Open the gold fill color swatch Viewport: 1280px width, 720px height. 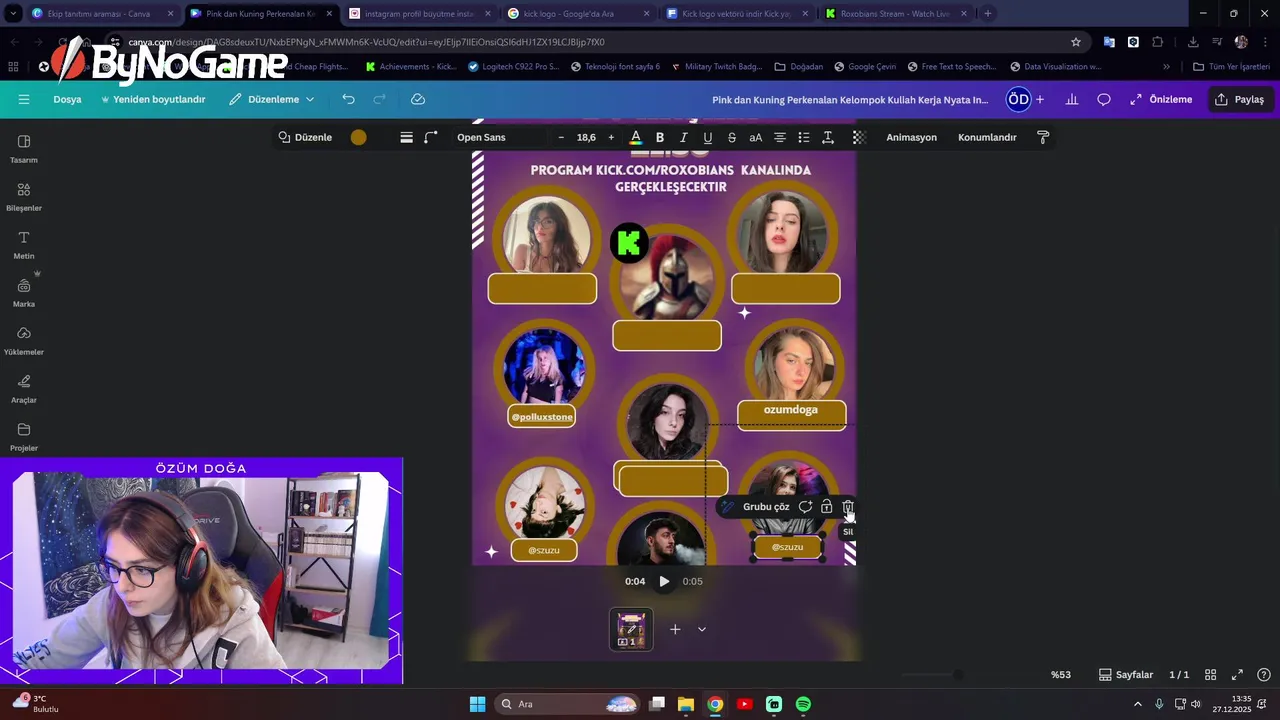click(358, 137)
